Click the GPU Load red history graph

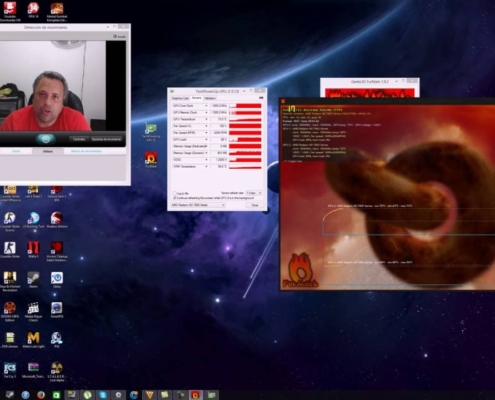coord(245,139)
